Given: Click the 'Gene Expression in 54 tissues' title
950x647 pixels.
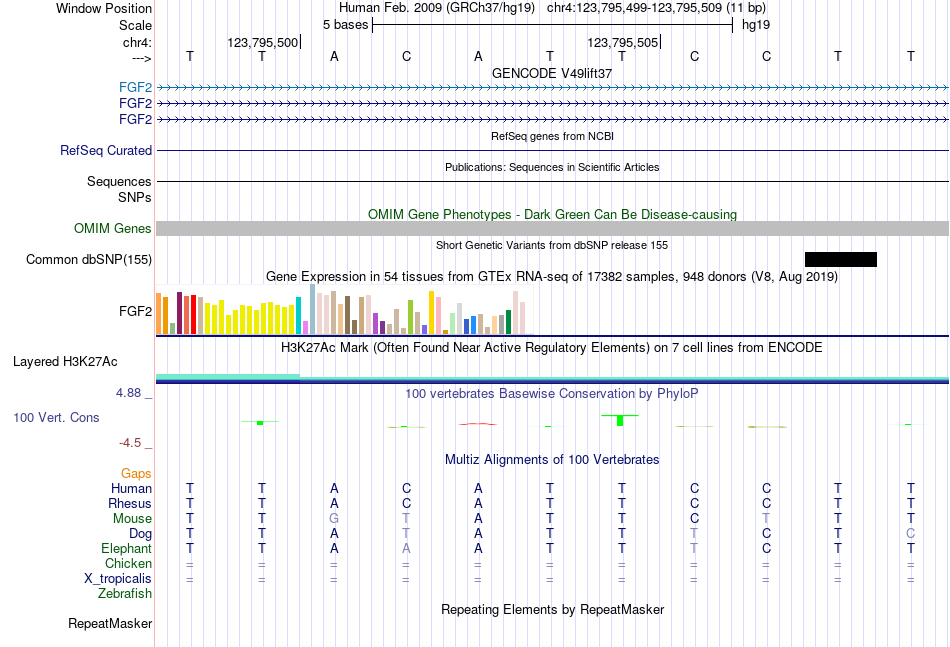Looking at the screenshot, I should point(552,277).
